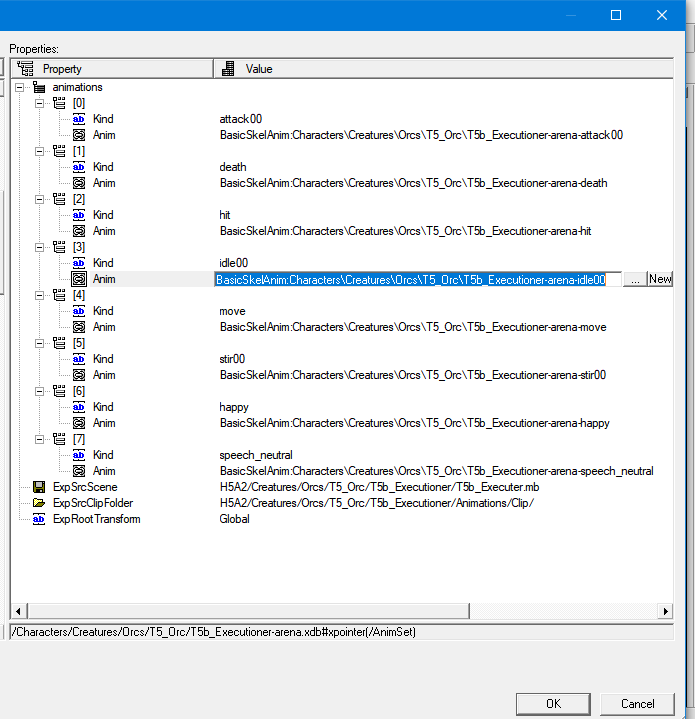
Task: Click the struct icon beside [7]
Action: 59,439
